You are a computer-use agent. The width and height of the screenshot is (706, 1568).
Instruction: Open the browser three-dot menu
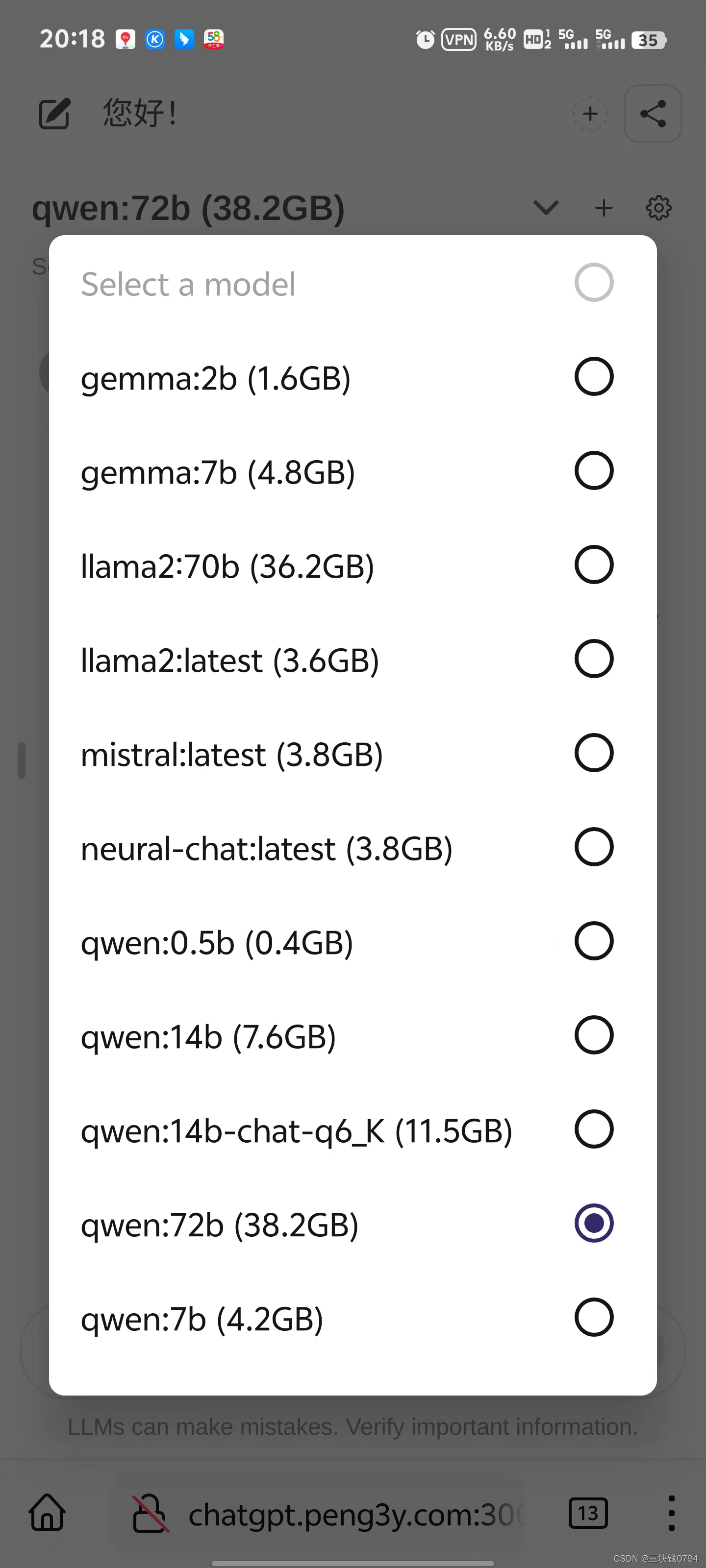[671, 1513]
